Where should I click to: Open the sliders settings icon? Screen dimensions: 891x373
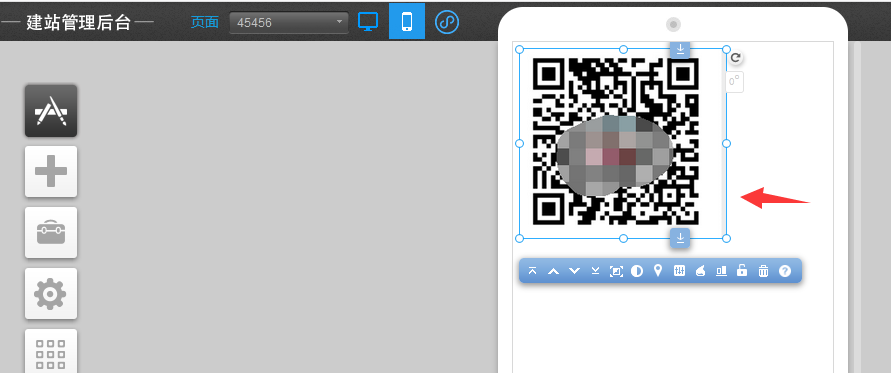[680, 271]
